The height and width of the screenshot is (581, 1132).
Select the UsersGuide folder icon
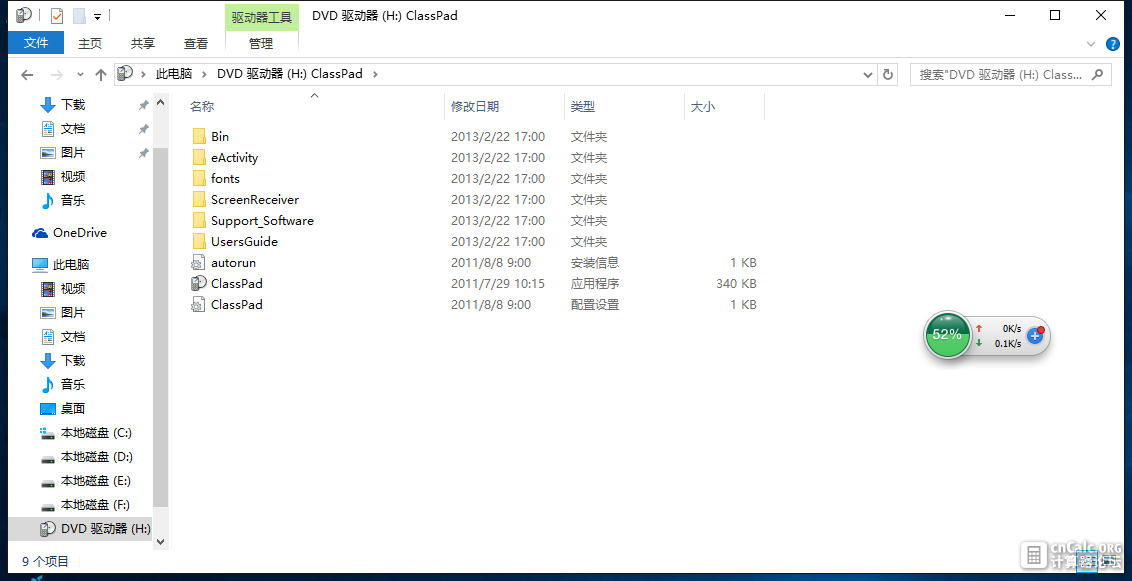(199, 241)
